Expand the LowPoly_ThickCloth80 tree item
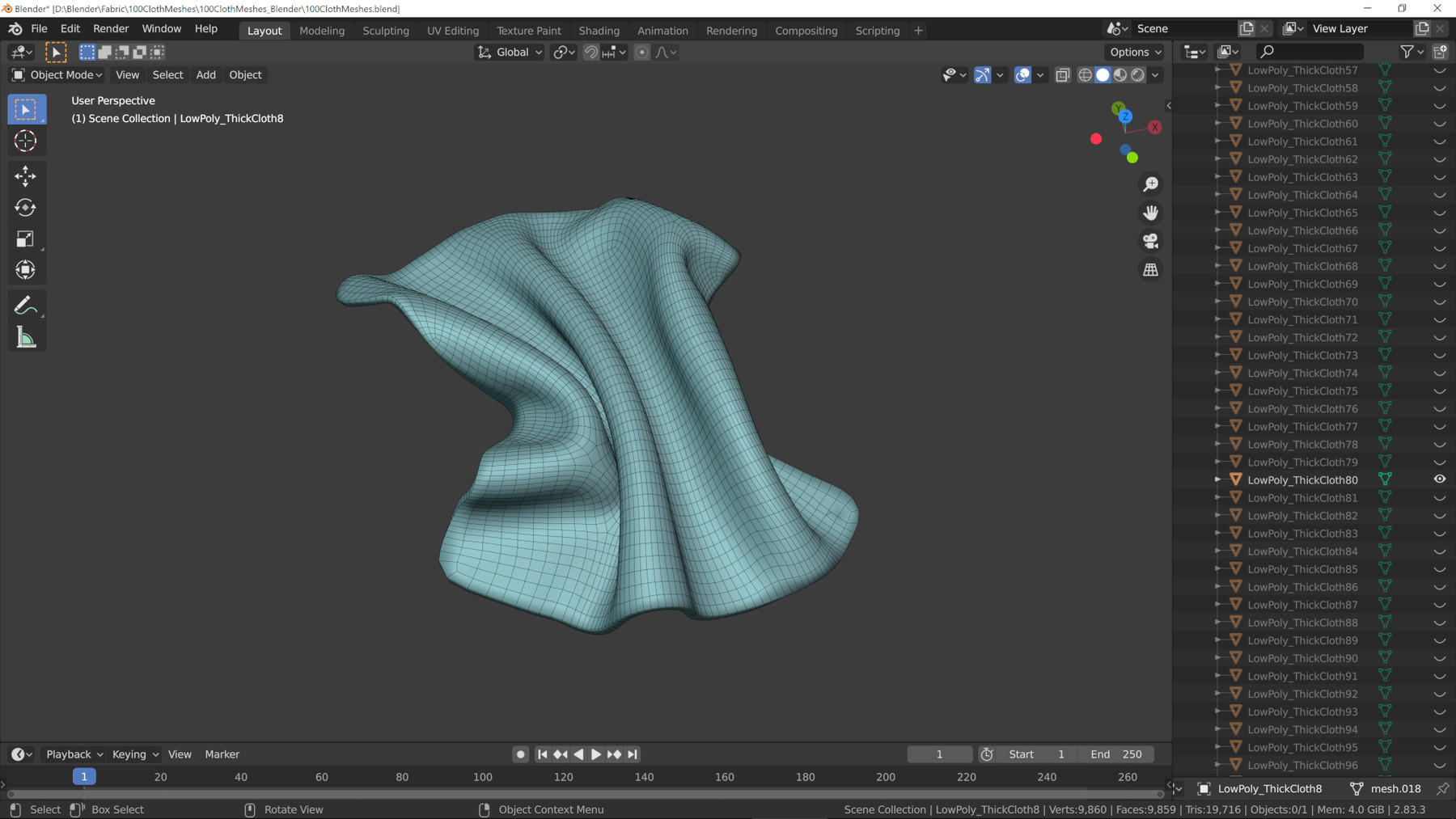1456x819 pixels. (x=1218, y=479)
